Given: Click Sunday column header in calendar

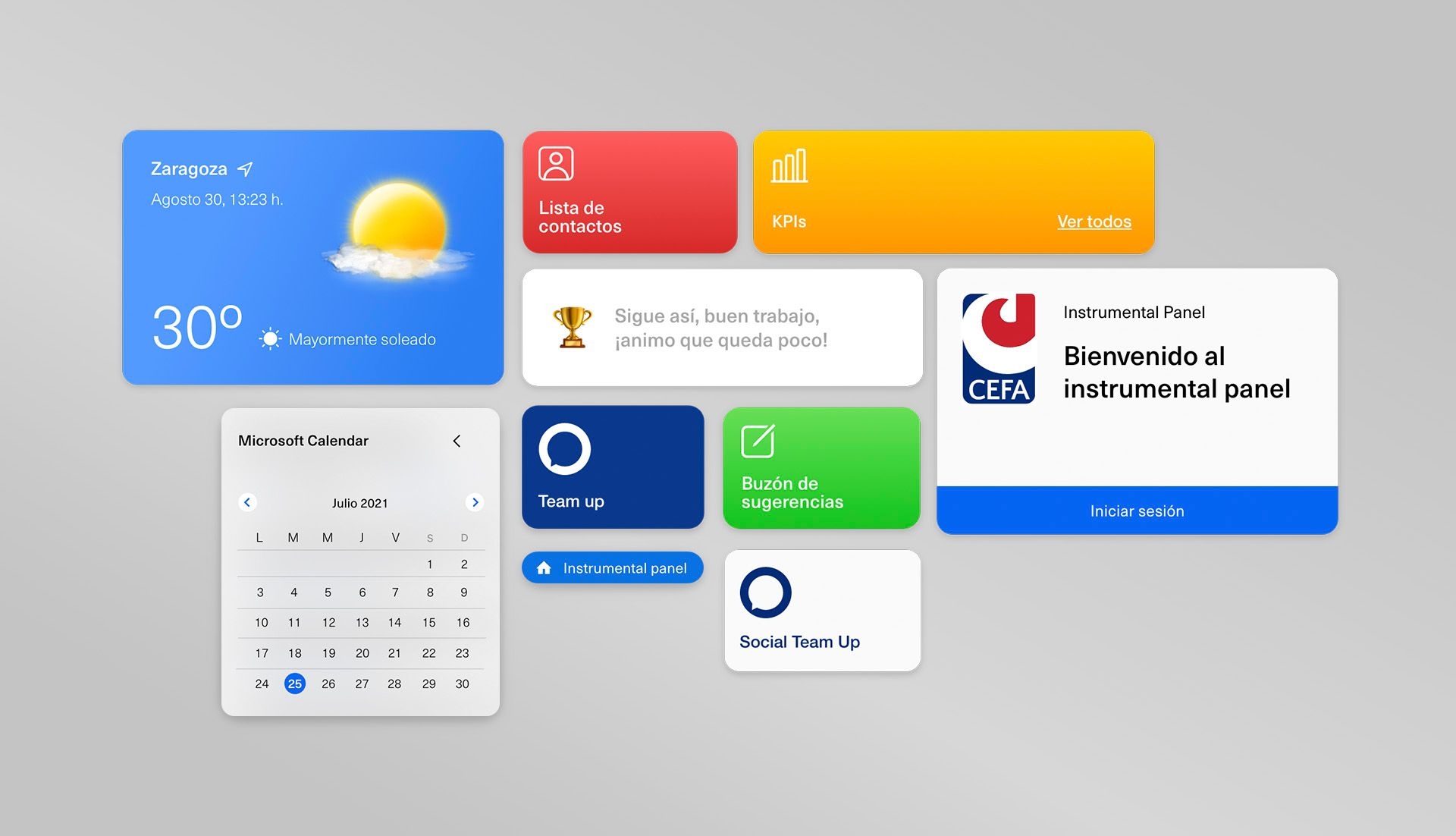Looking at the screenshot, I should 461,537.
